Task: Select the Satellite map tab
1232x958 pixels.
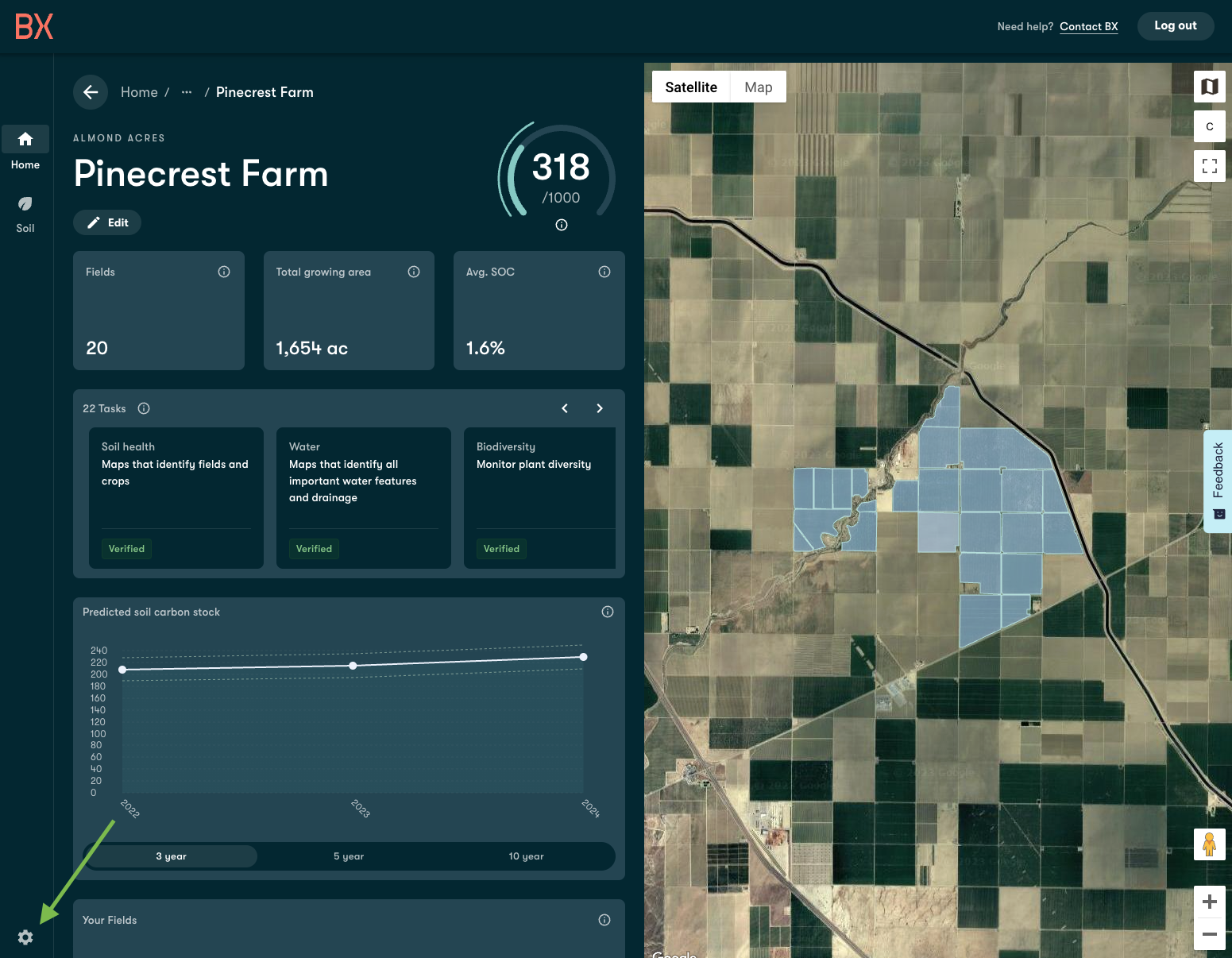Action: pos(691,87)
